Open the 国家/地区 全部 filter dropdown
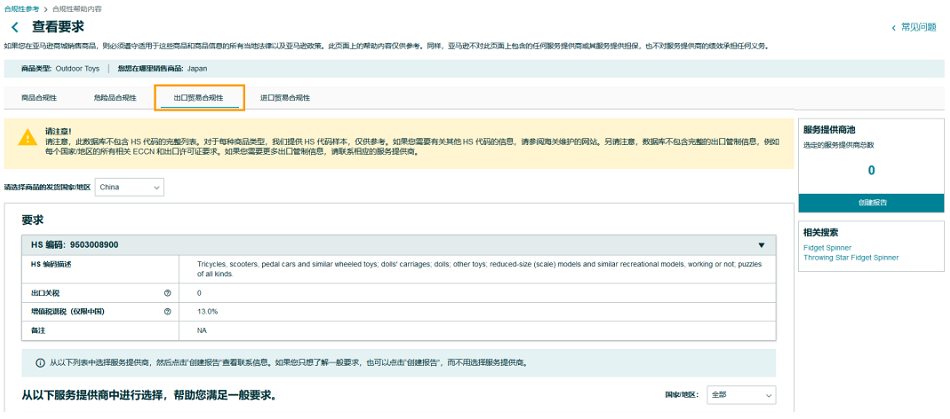Viewport: 950px width, 419px height. (x=740, y=395)
